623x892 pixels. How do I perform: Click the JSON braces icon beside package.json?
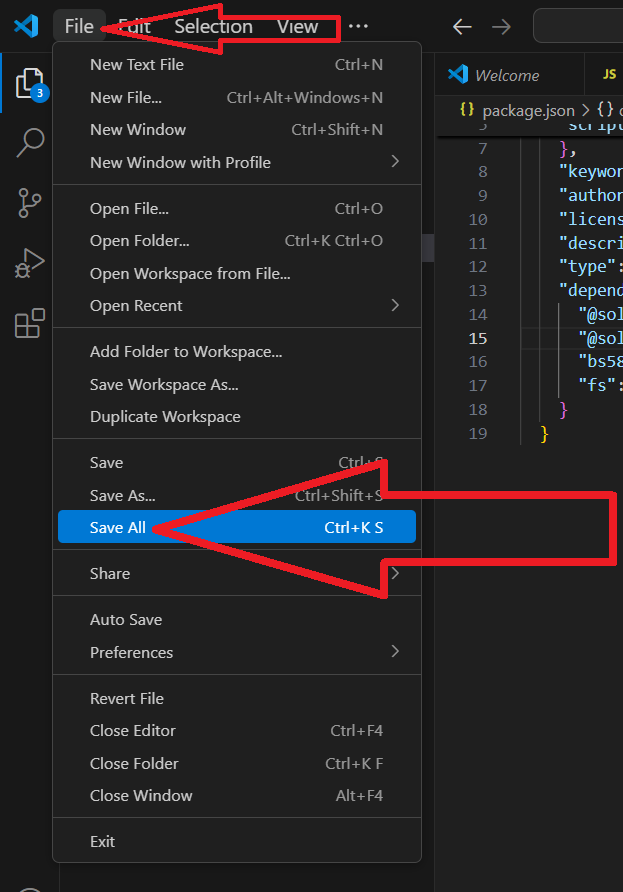point(467,109)
